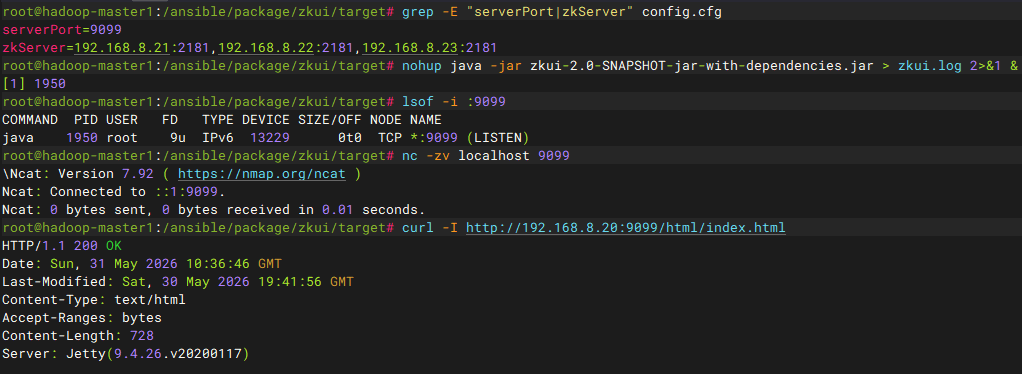Click the IPv6 type value
1022x374 pixels.
click(218, 138)
